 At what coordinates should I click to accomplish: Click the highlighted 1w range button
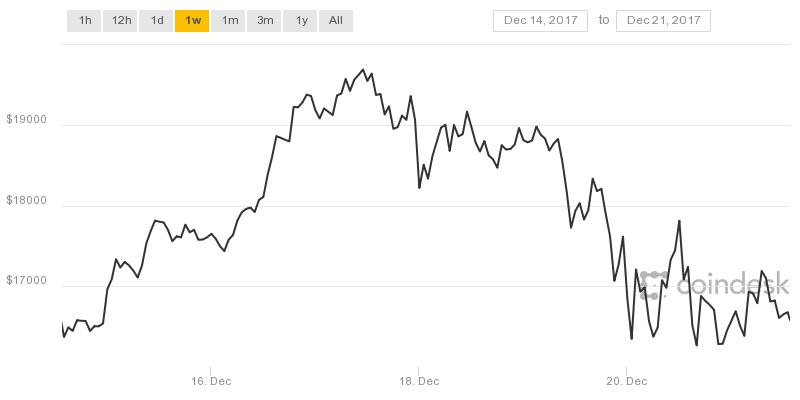(192, 20)
